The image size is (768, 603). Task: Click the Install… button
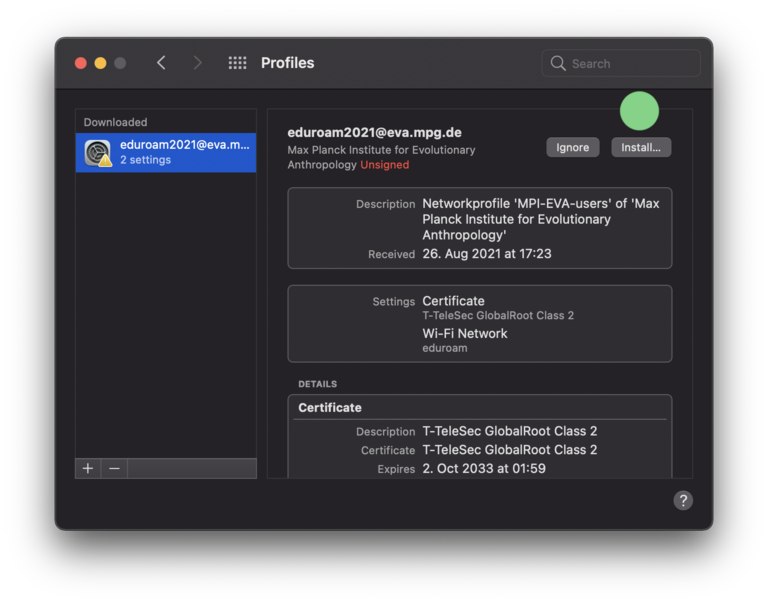click(x=641, y=147)
